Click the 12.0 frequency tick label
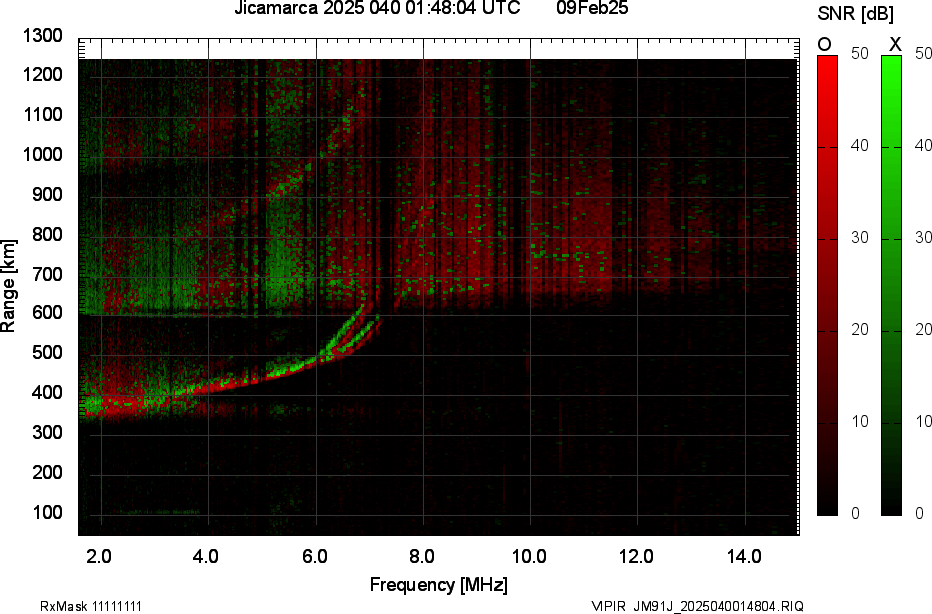Image resolution: width=932 pixels, height=614 pixels. (637, 557)
